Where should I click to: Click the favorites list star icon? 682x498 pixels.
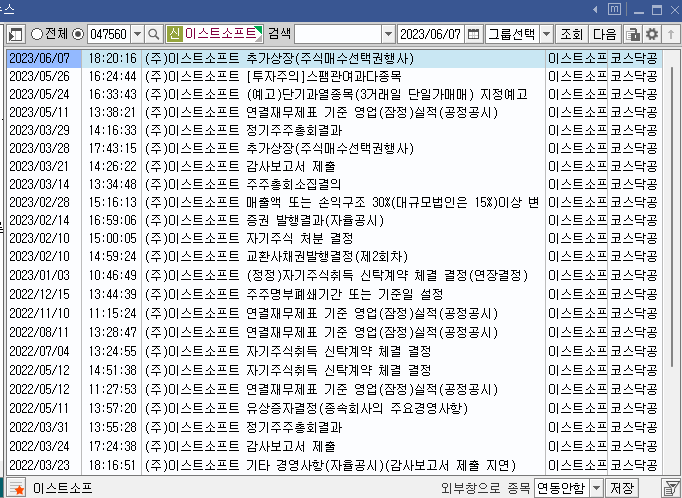click(x=17, y=488)
